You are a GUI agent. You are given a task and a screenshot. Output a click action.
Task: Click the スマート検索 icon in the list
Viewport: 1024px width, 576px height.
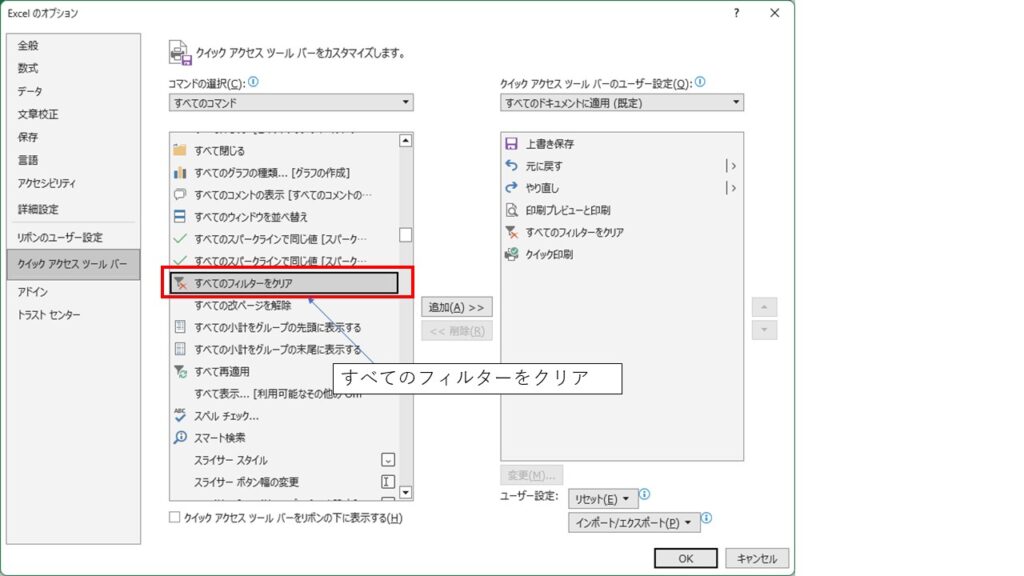pos(181,437)
